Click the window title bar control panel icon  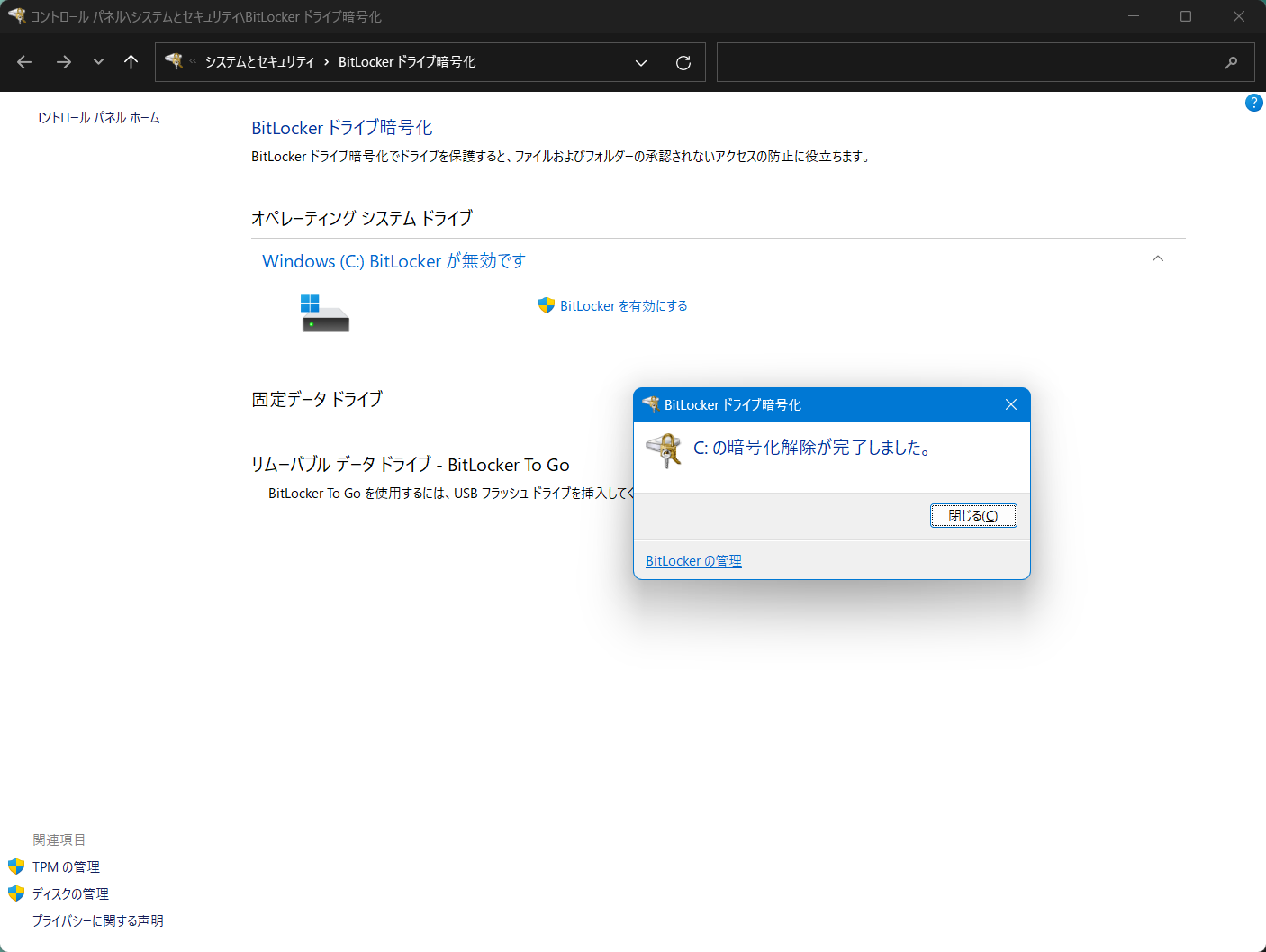click(x=16, y=16)
